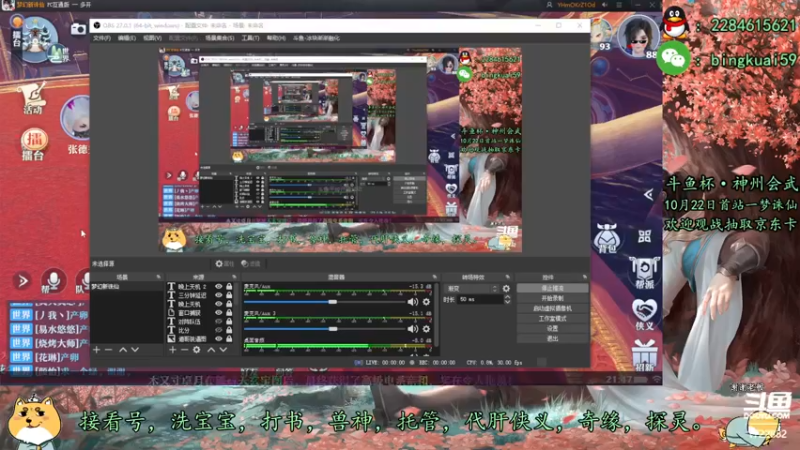Open gear settings for the 麦克风/Aux 3 channel
Screen dimensions: 800x450
point(426,329)
